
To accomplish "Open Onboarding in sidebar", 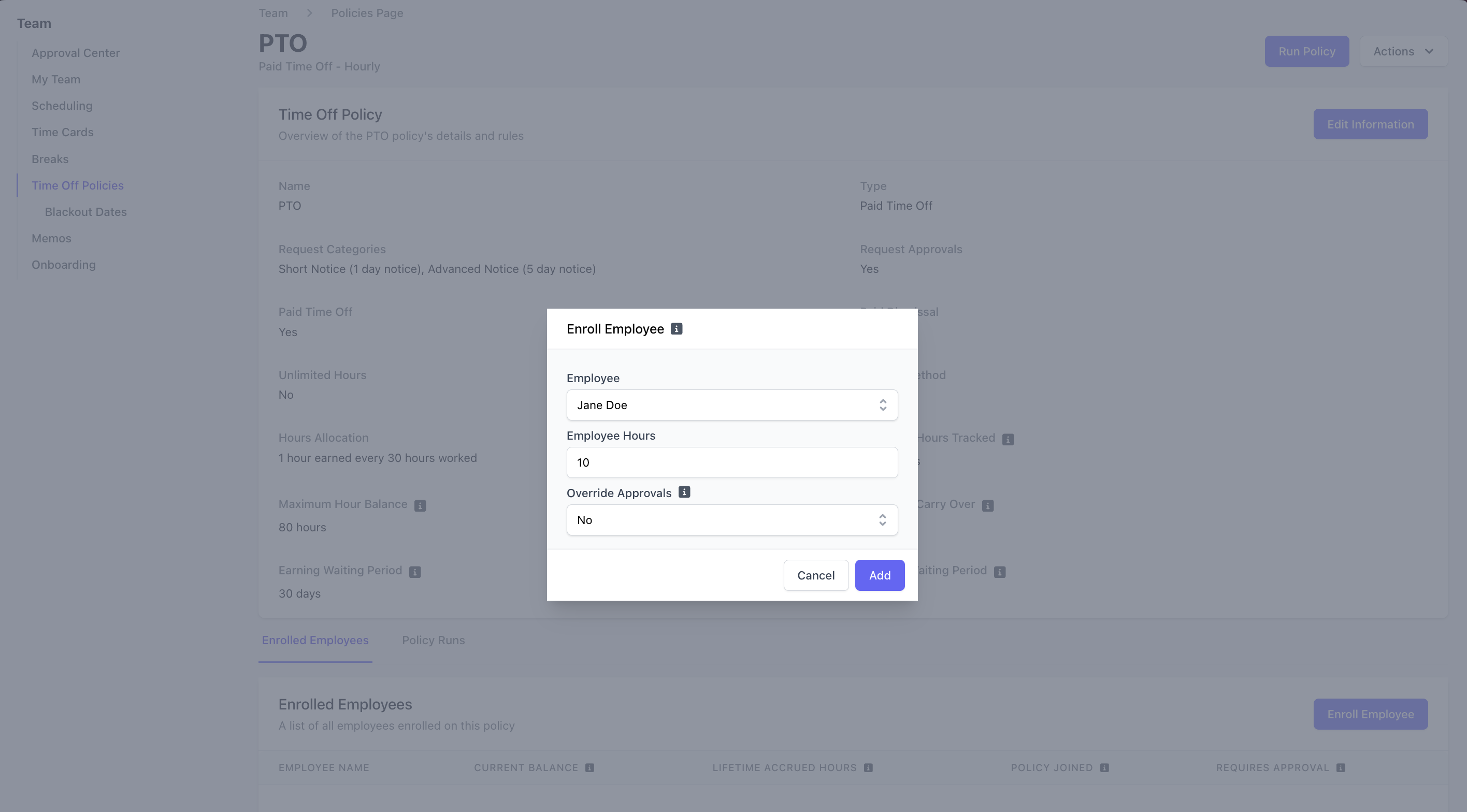I will [64, 265].
